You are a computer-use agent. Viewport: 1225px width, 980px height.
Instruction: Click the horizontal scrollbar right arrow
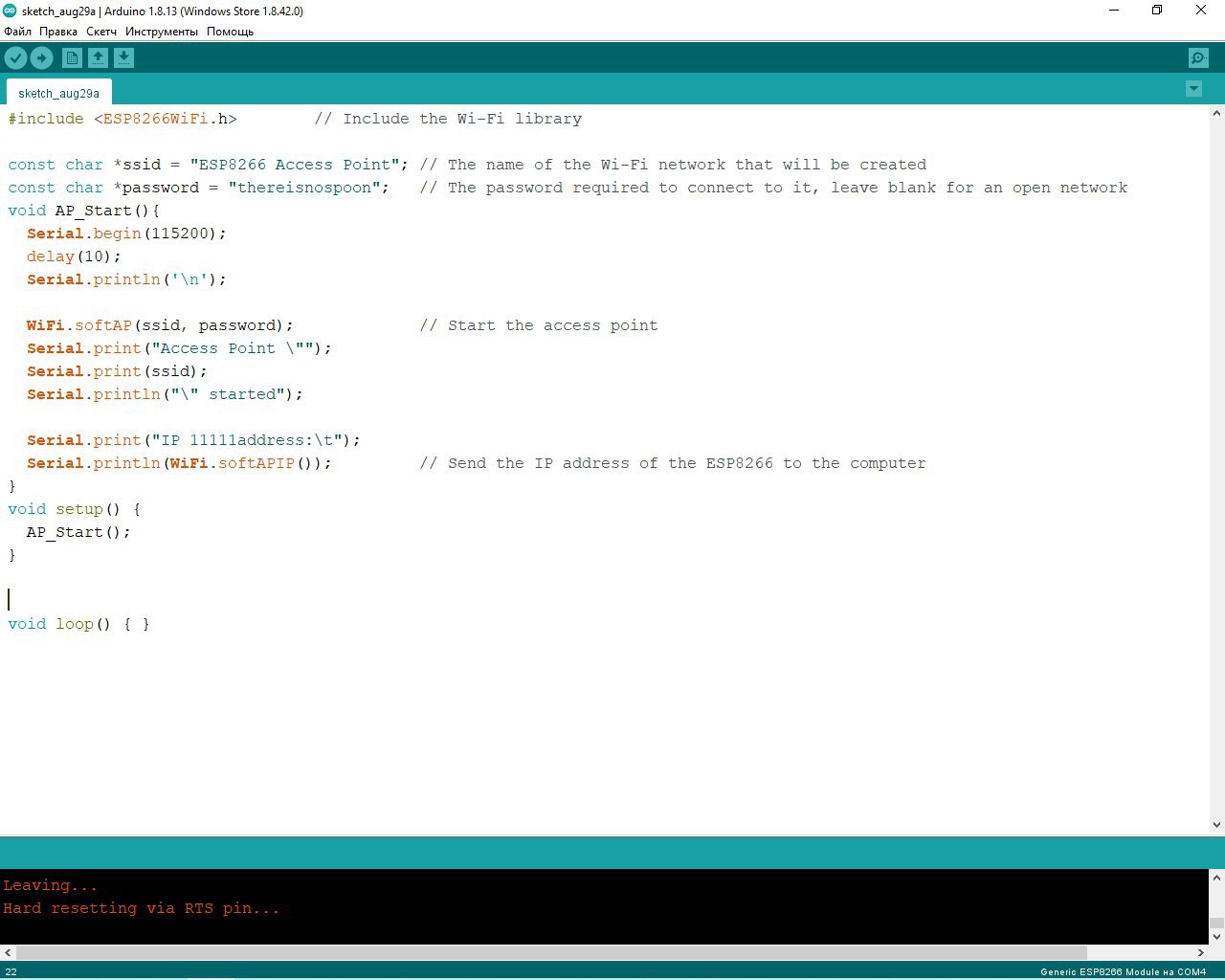tap(1201, 952)
